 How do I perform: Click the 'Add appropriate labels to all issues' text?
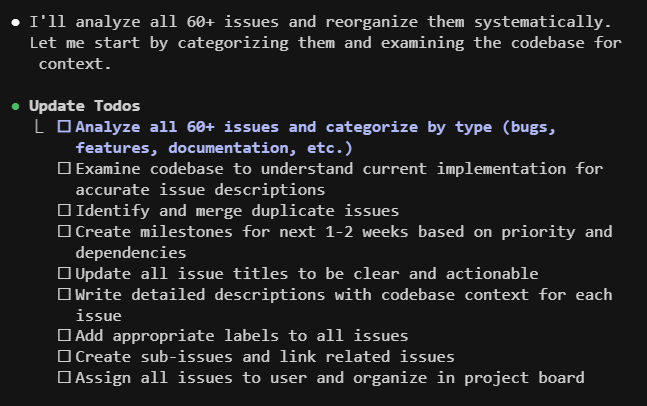pyautogui.click(x=242, y=336)
